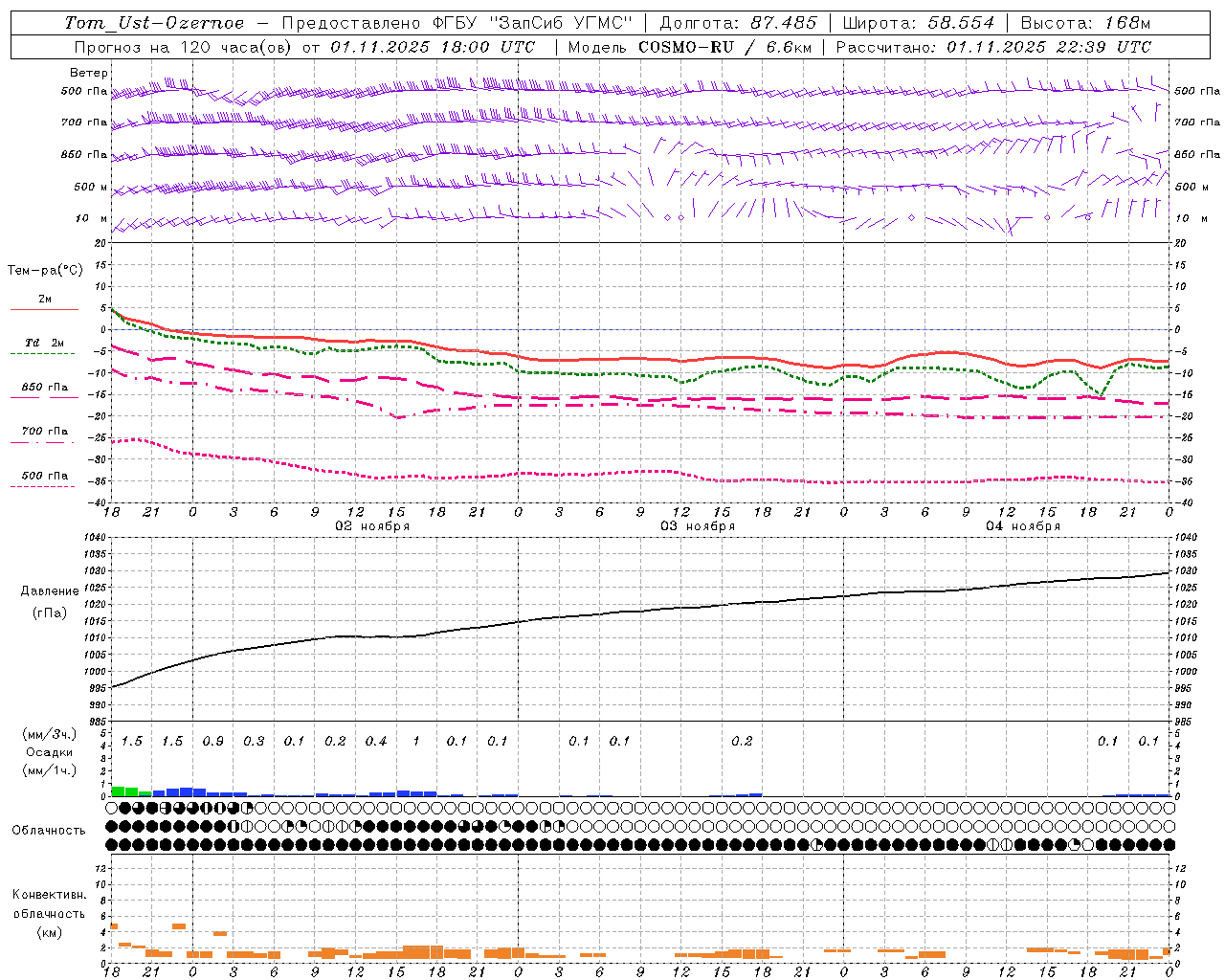This screenshot has width=1225, height=980.
Task: Click the 03 ноября date label
Action: (698, 526)
